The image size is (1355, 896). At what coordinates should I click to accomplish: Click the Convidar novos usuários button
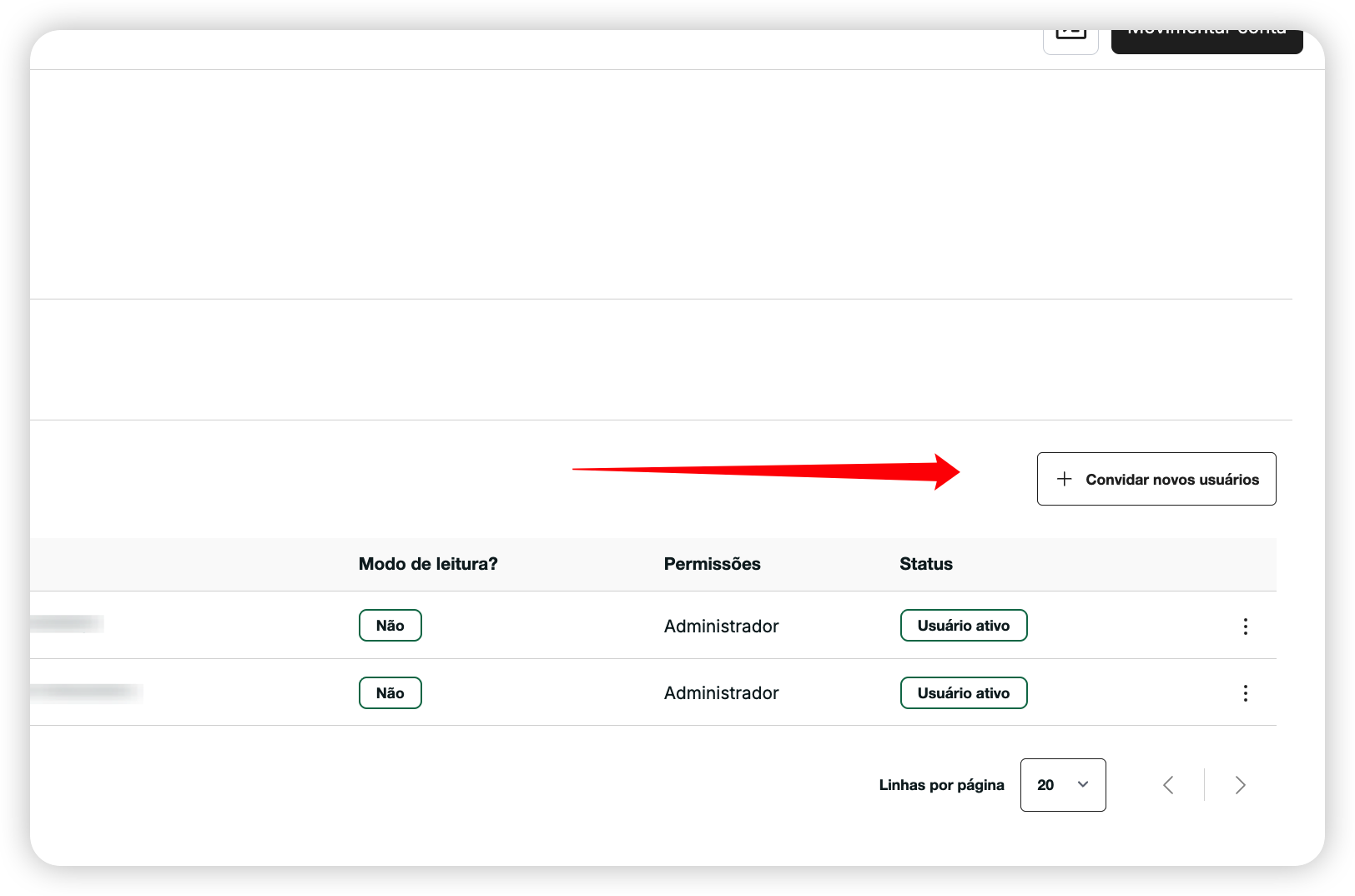[x=1156, y=479]
